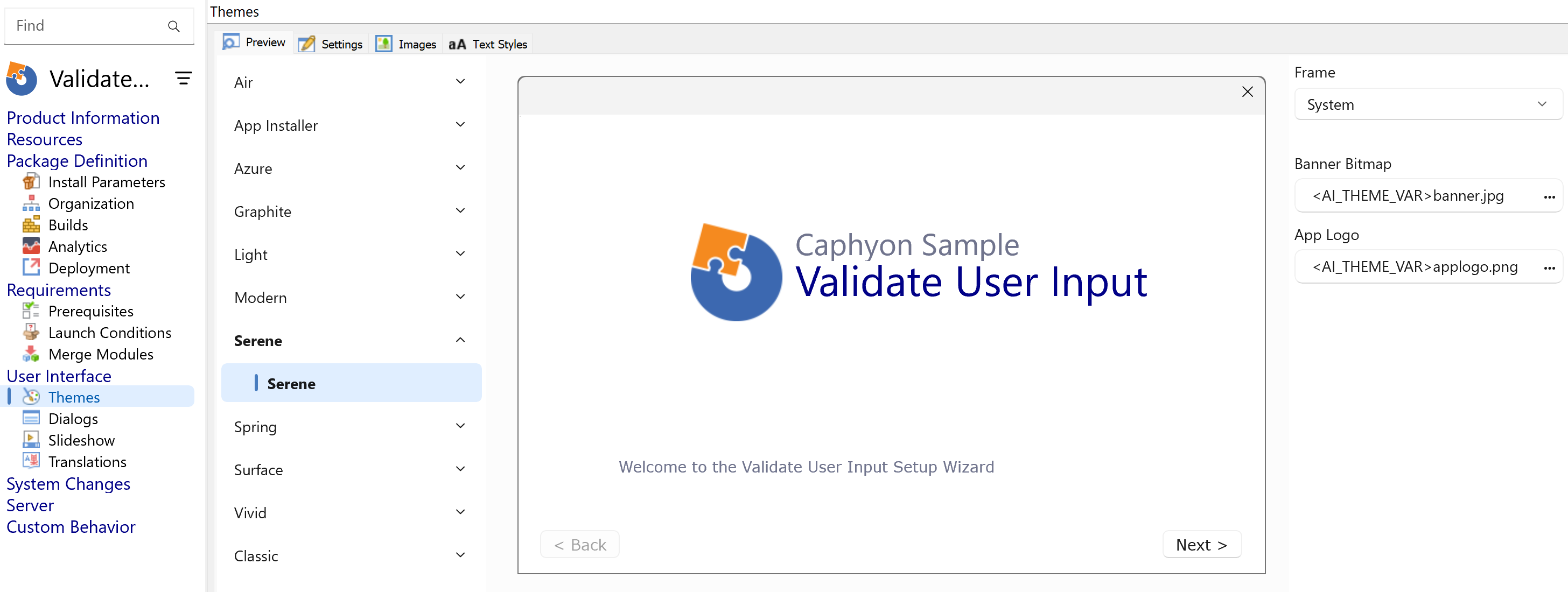This screenshot has width=1568, height=592.
Task: Browse for Banner Bitmap with ellipsis button
Action: point(1549,197)
